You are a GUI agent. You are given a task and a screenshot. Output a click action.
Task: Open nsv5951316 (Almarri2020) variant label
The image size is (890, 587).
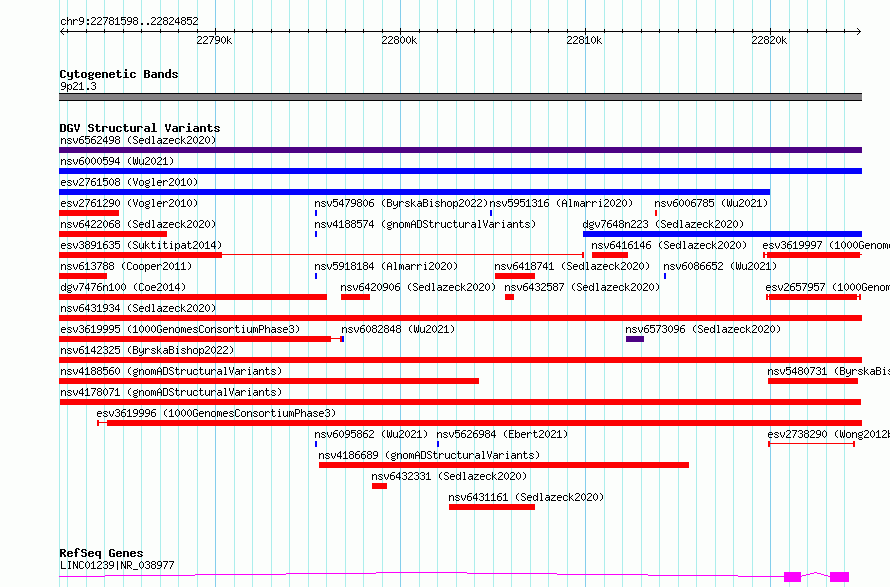pyautogui.click(x=561, y=203)
